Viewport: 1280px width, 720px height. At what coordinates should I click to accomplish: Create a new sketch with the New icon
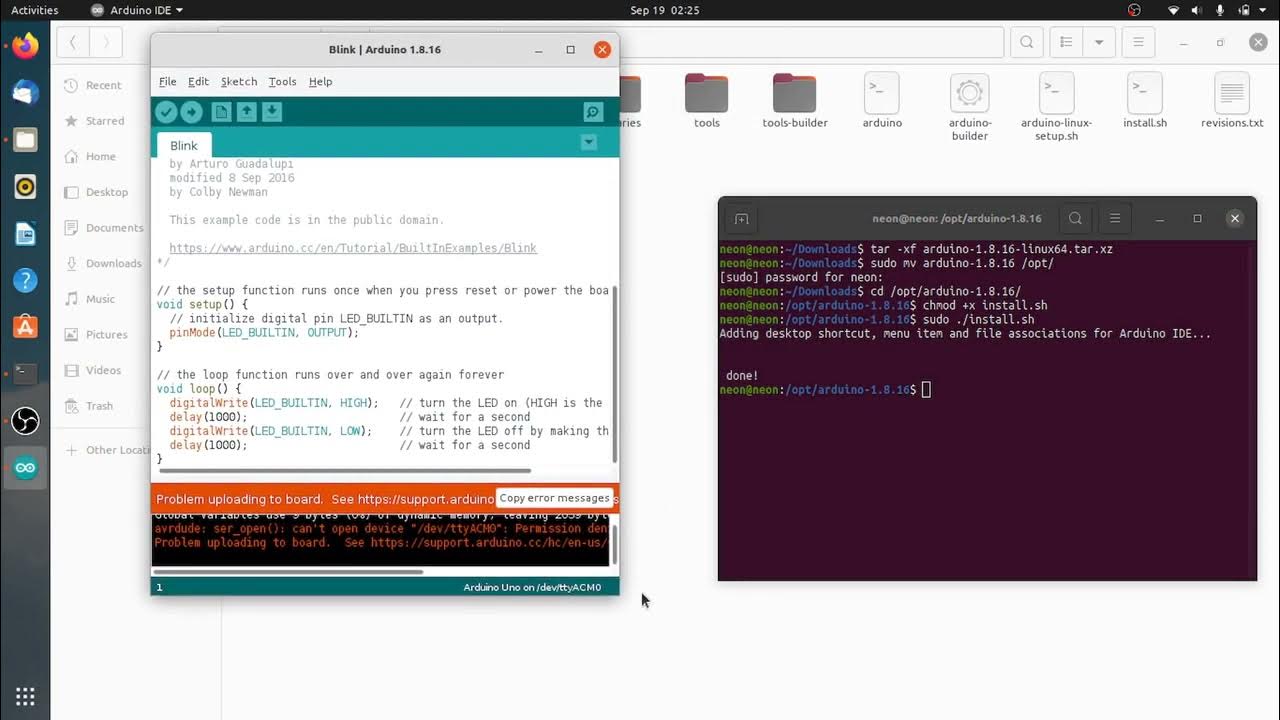[x=221, y=112]
